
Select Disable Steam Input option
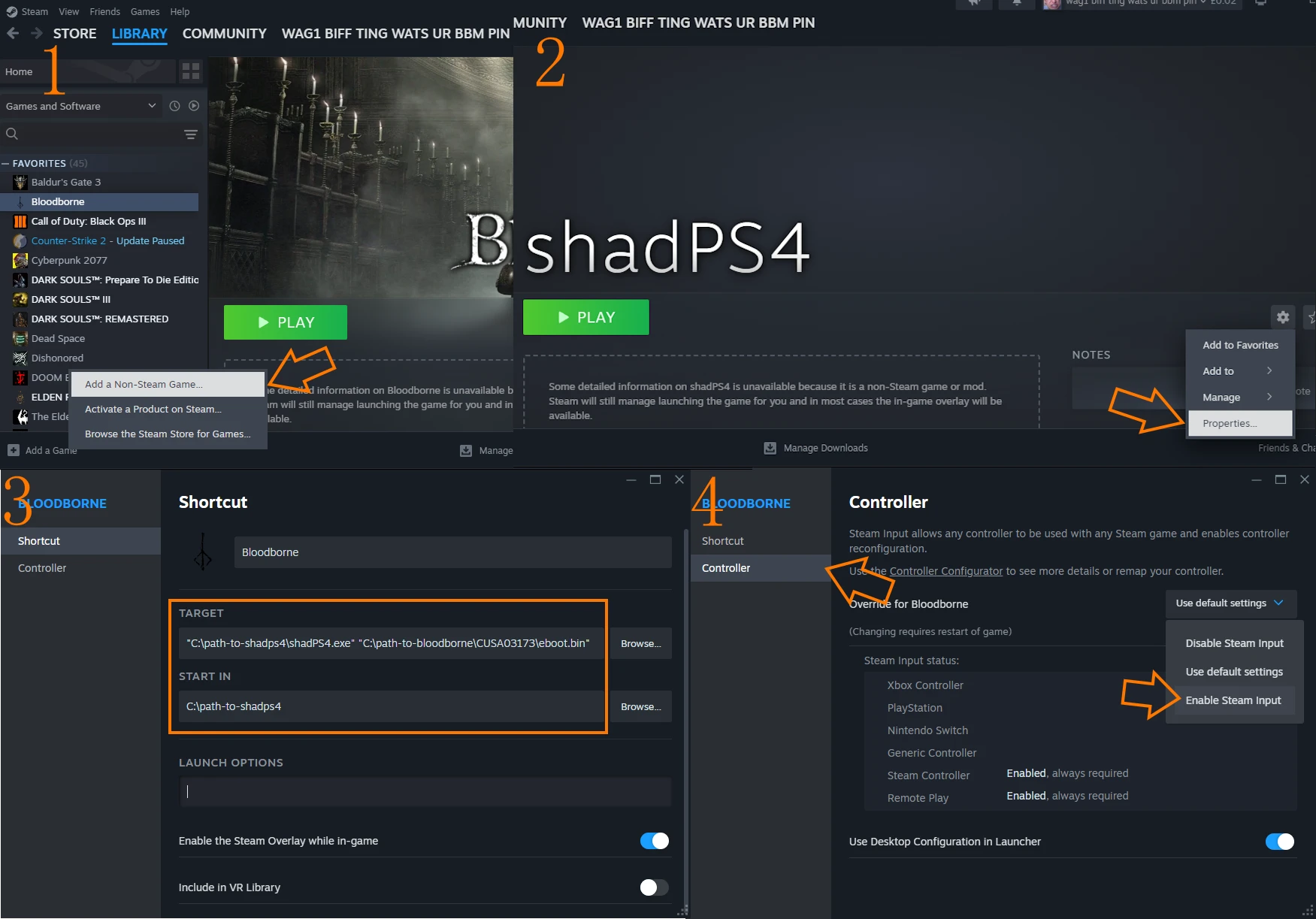(x=1234, y=643)
